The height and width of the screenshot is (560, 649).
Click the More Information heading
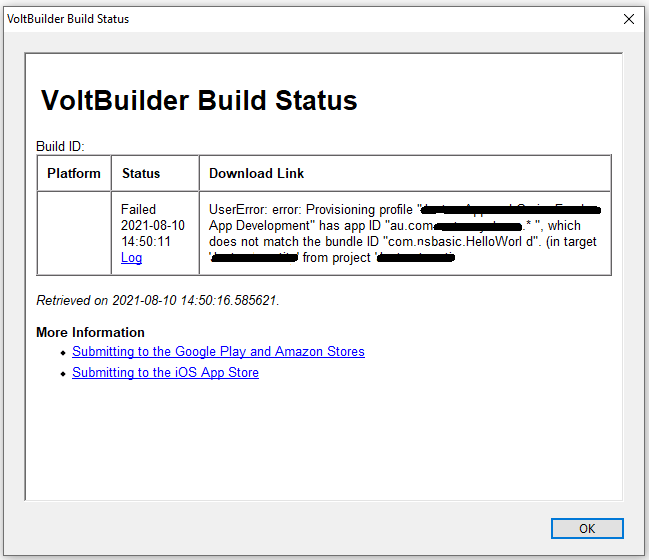[x=90, y=332]
